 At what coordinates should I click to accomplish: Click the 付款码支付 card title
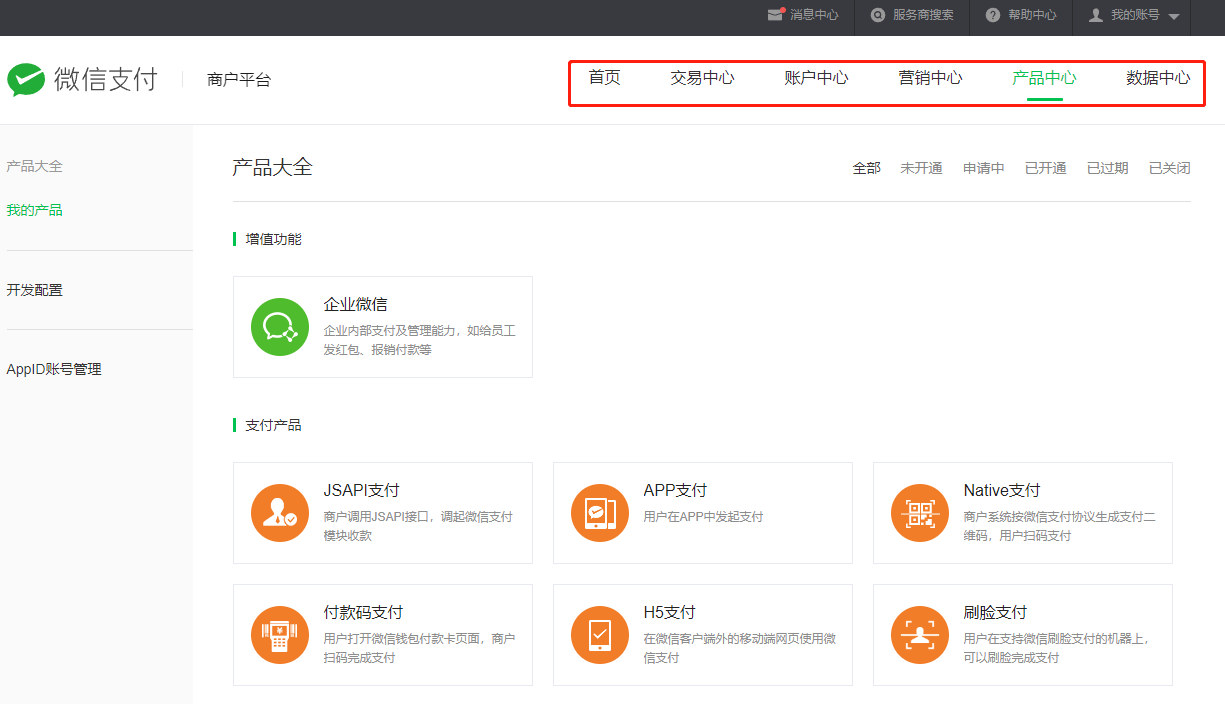[x=364, y=612]
